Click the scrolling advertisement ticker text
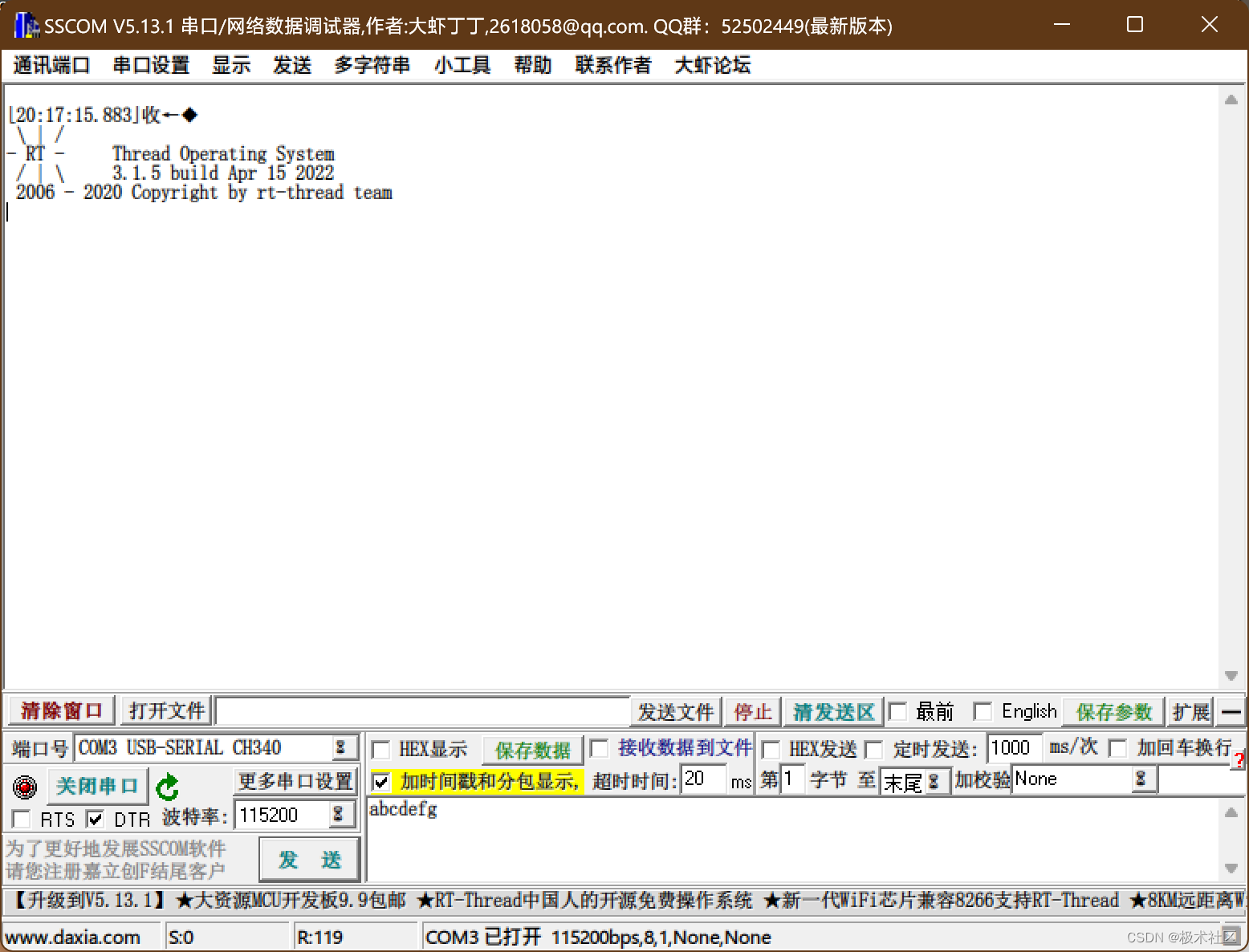 tap(624, 901)
